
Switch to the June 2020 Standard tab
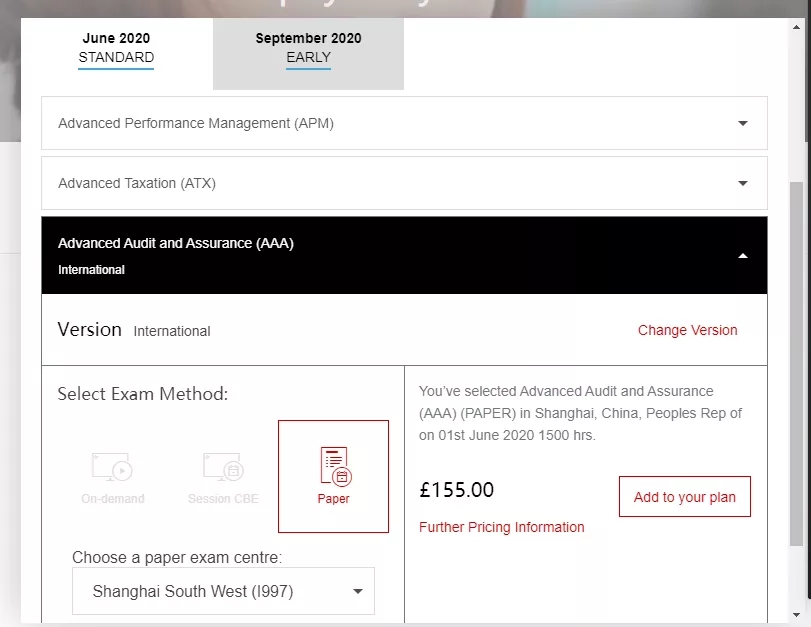coord(116,48)
